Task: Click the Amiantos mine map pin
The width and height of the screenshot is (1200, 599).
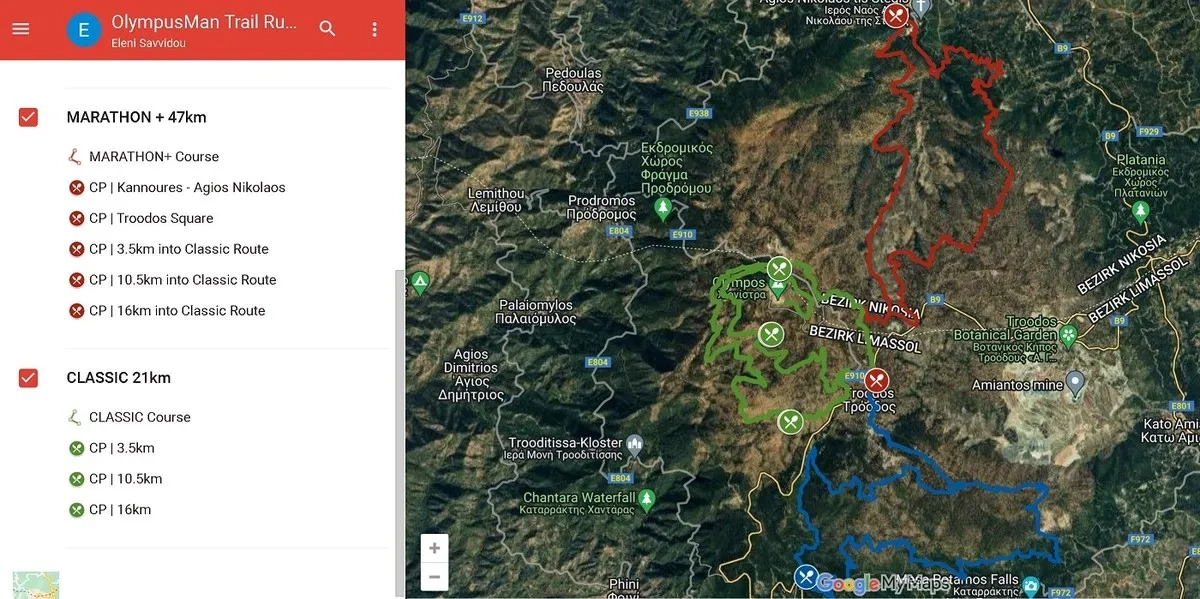Action: (1075, 382)
